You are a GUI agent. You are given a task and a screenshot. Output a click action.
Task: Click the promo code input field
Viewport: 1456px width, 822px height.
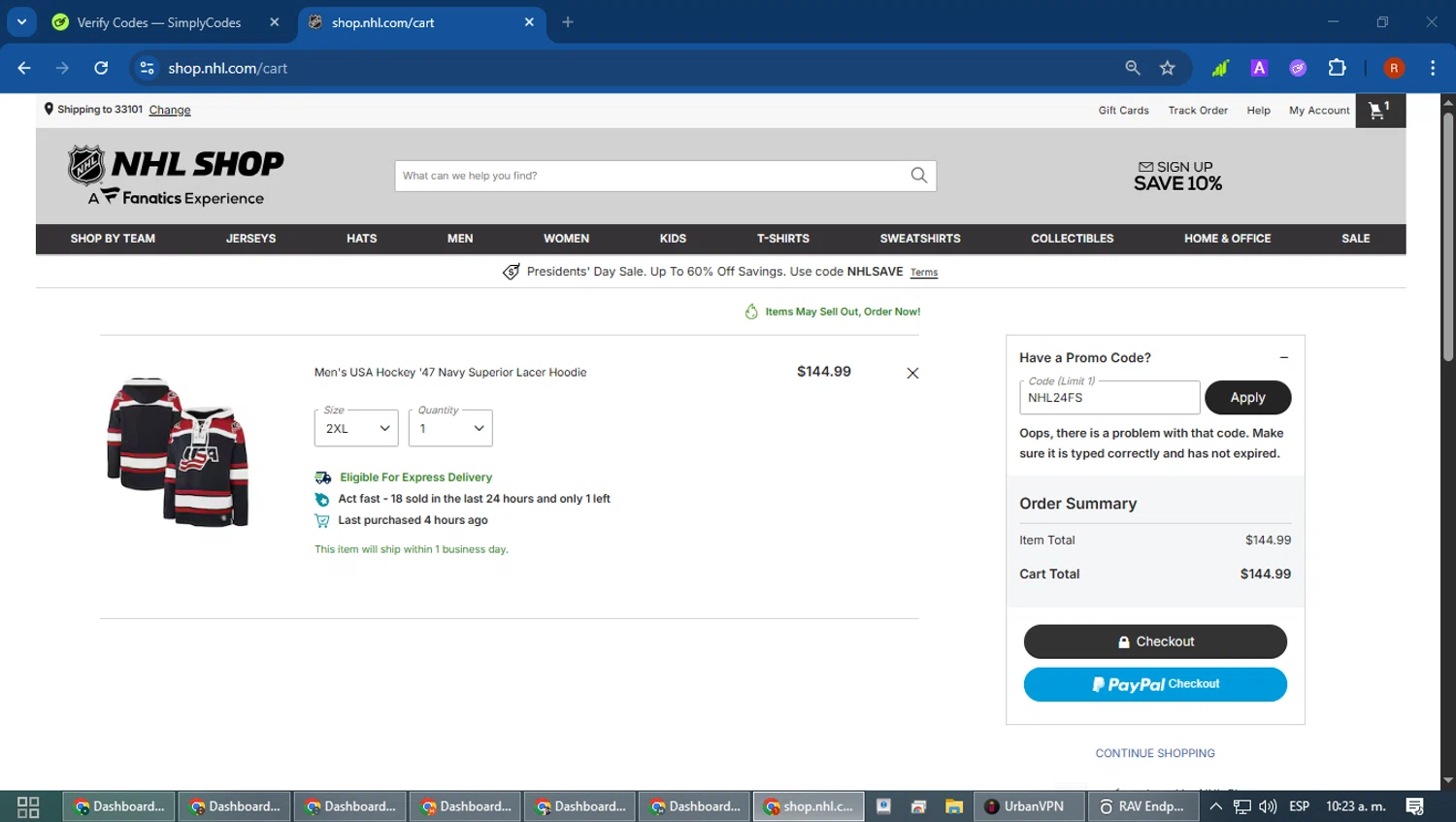(1109, 397)
